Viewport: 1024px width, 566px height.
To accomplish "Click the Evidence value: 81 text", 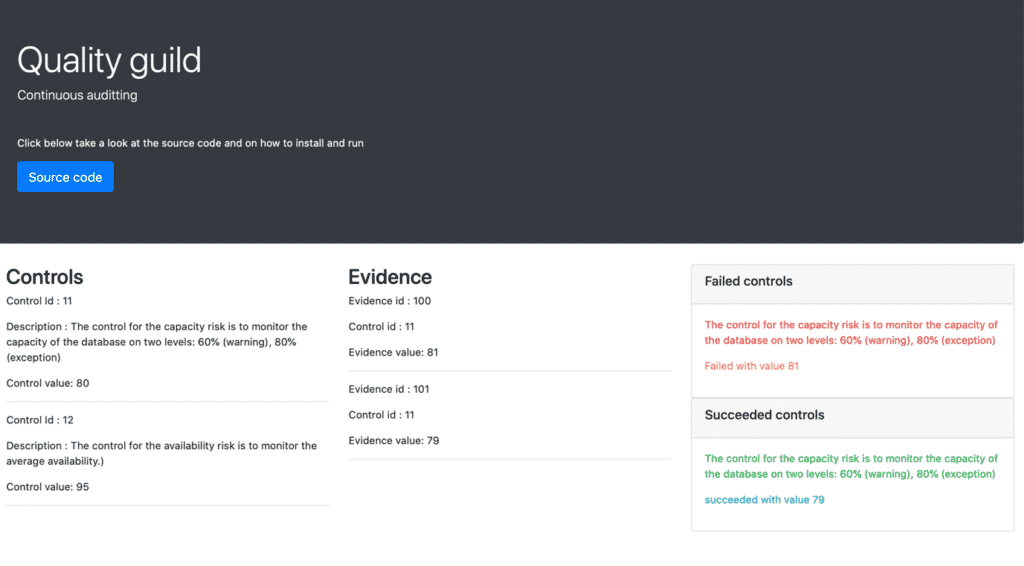I will 393,352.
